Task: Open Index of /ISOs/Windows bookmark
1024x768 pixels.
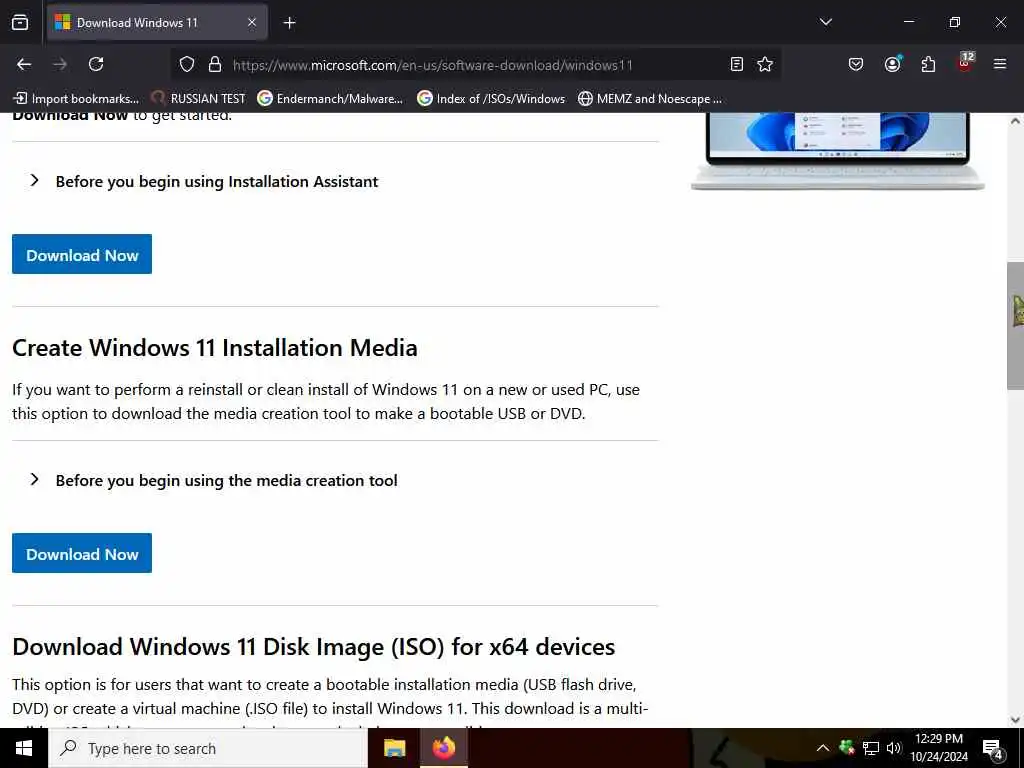Action: [x=491, y=99]
